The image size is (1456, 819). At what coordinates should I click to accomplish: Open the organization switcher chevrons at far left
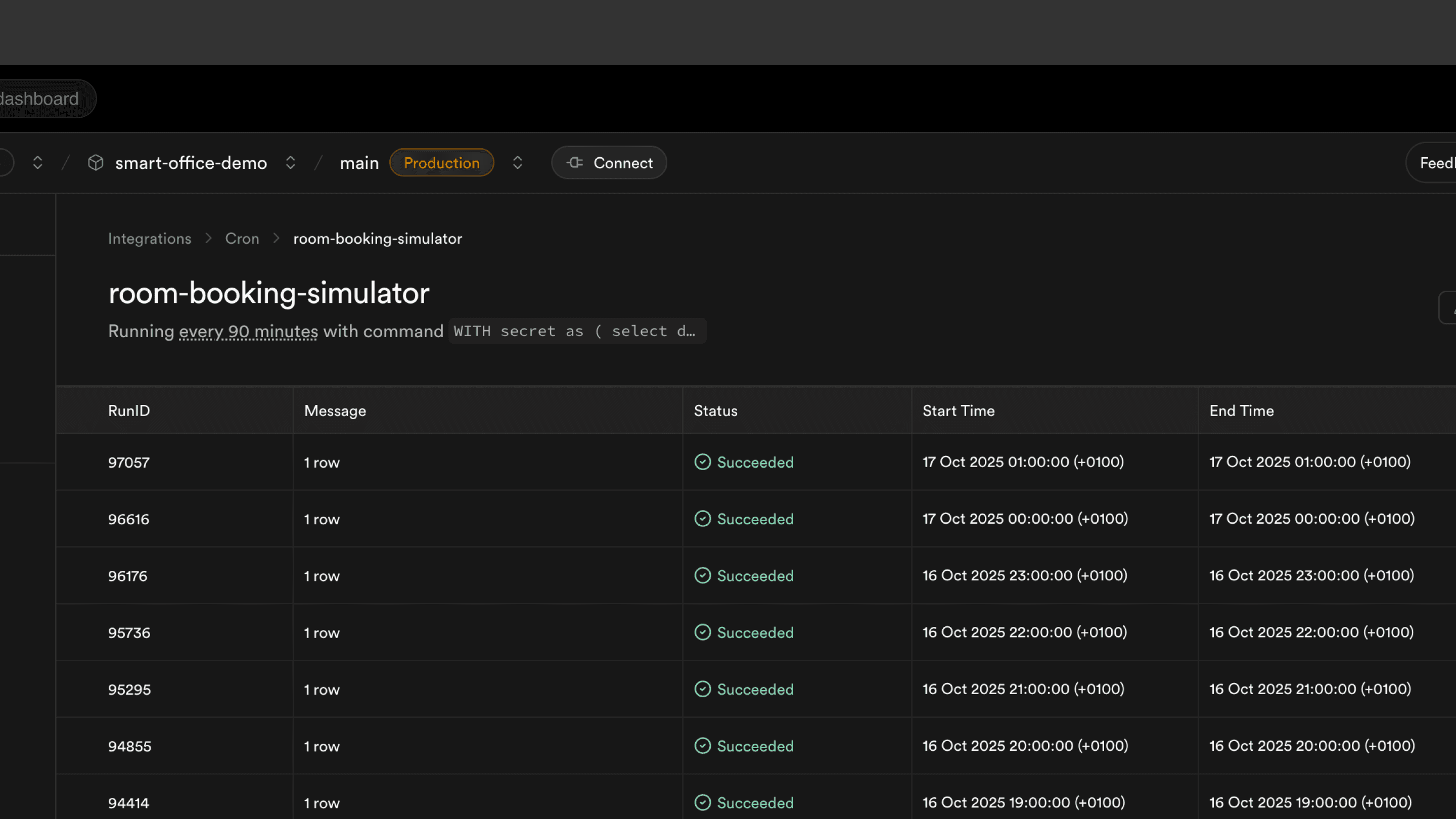(x=38, y=163)
